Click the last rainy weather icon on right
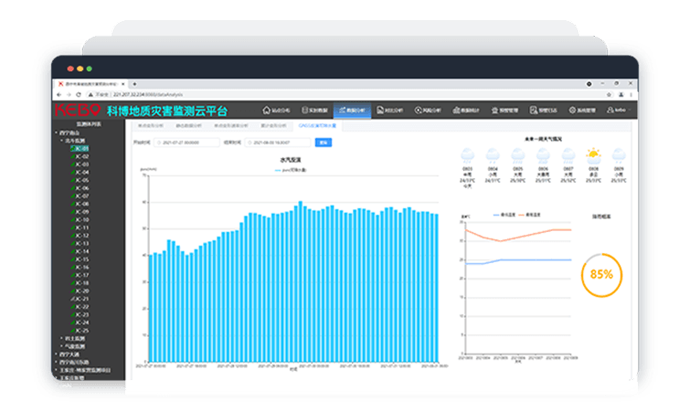 [x=618, y=156]
